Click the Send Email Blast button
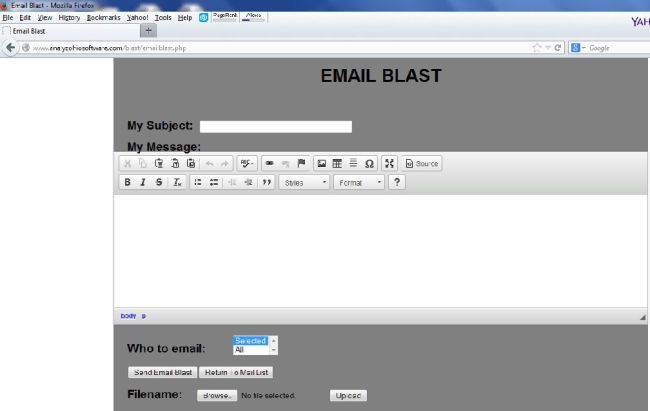This screenshot has height=411, width=650. coord(162,372)
